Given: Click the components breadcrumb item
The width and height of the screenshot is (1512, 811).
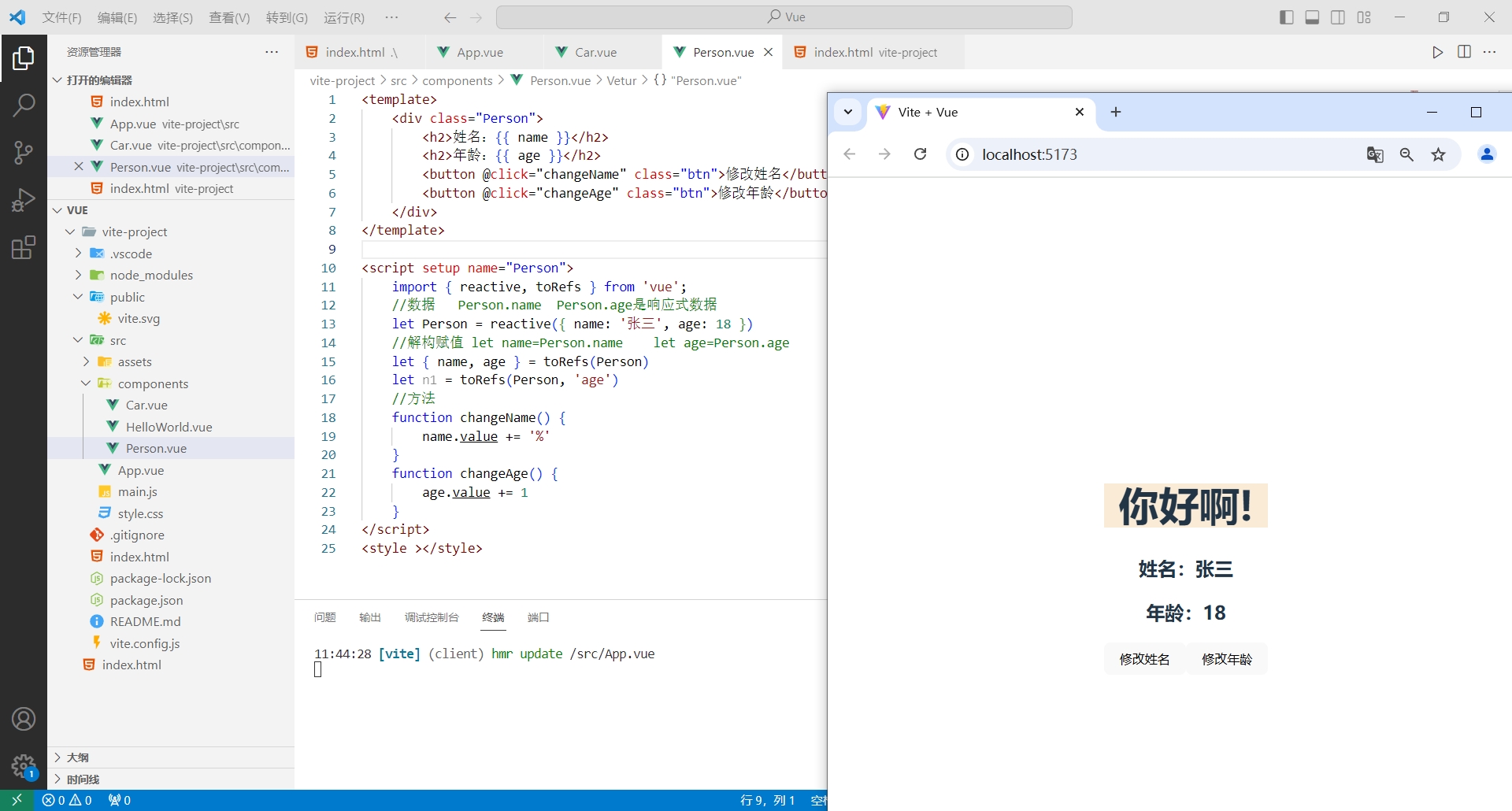Looking at the screenshot, I should pos(457,80).
